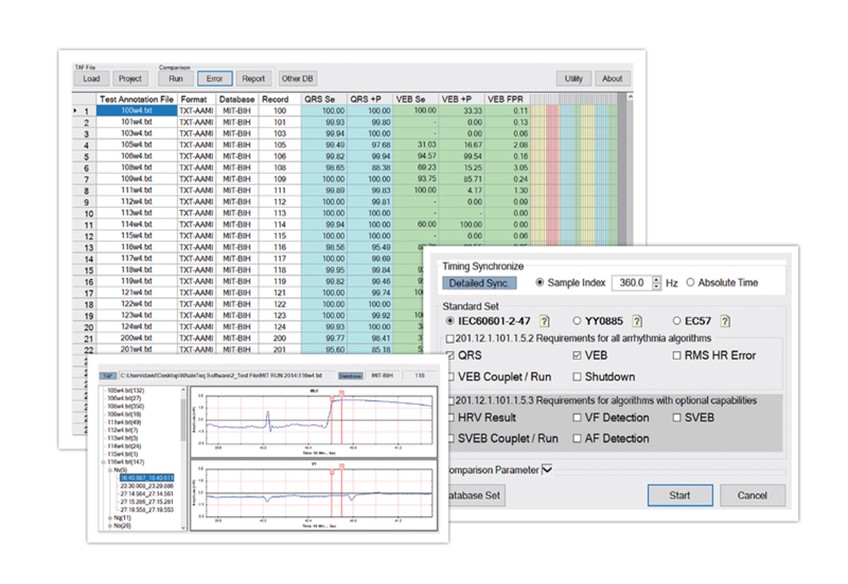The image size is (848, 584).
Task: Click the Load button under TAF File
Action: pos(91,78)
